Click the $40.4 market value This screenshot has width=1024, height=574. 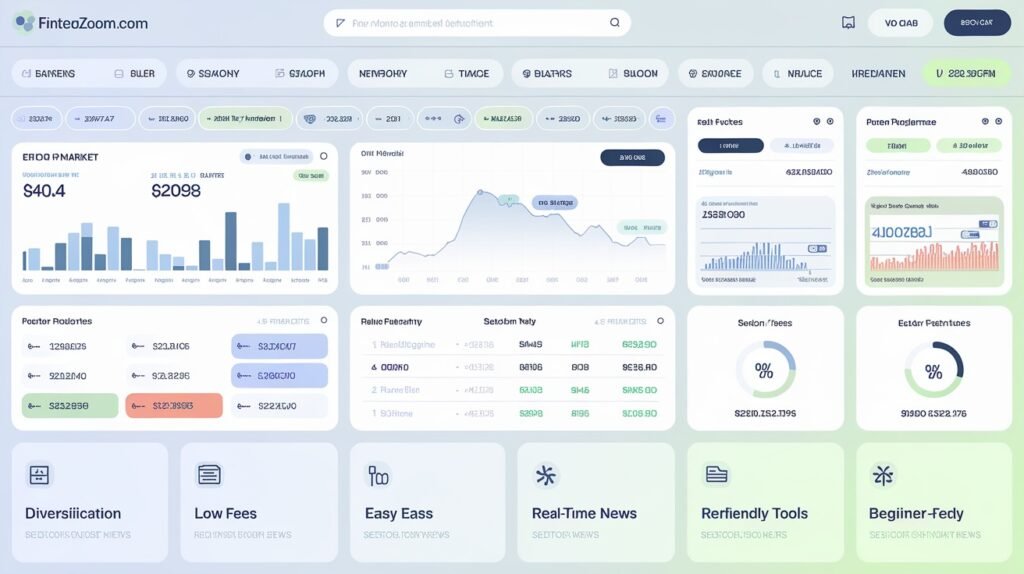coord(44,191)
